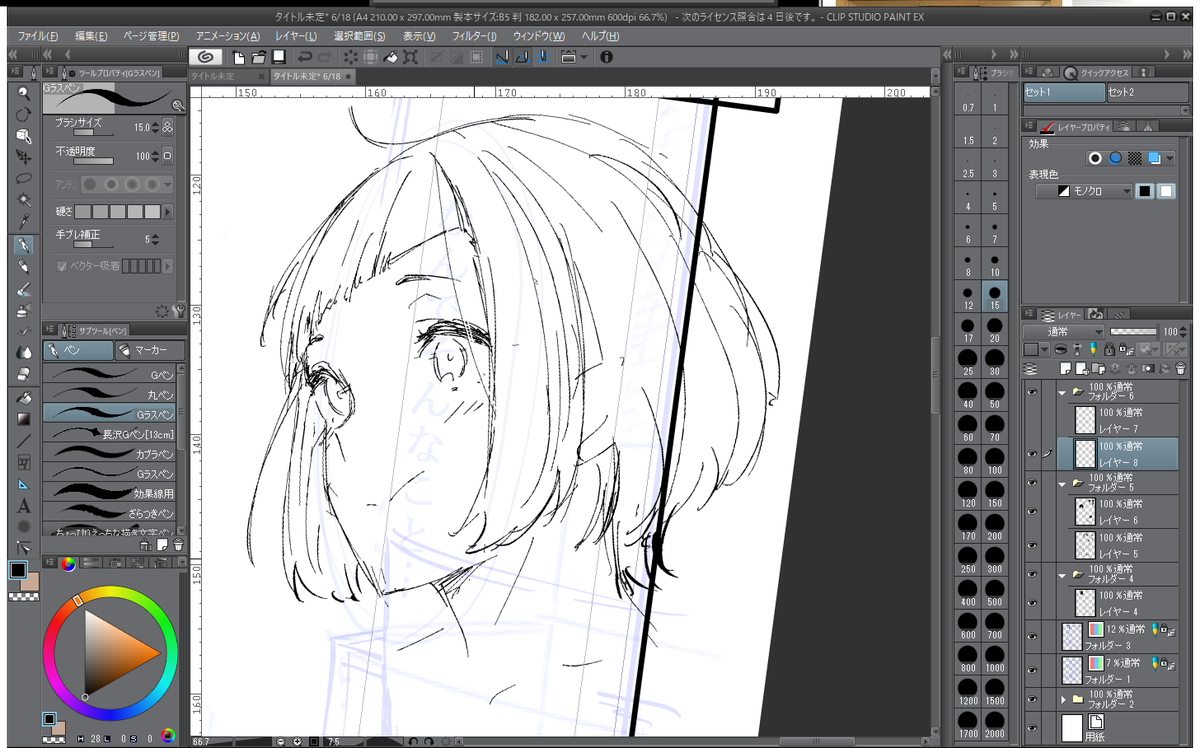This screenshot has height=748, width=1200.
Task: Collapse Folder 5 with its triangle
Action: [x=1062, y=483]
